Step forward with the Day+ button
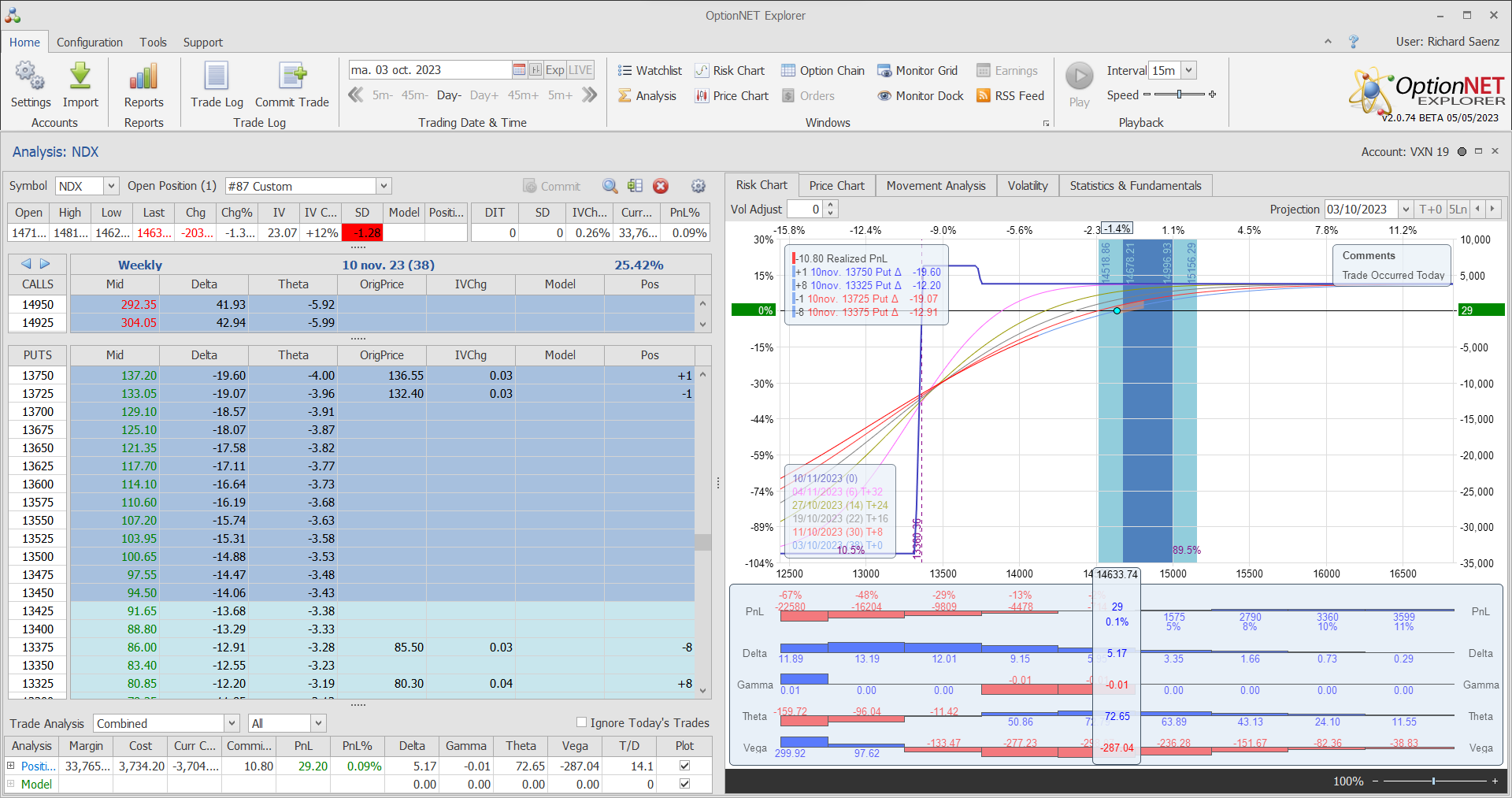1512x798 pixels. pyautogui.click(x=484, y=95)
